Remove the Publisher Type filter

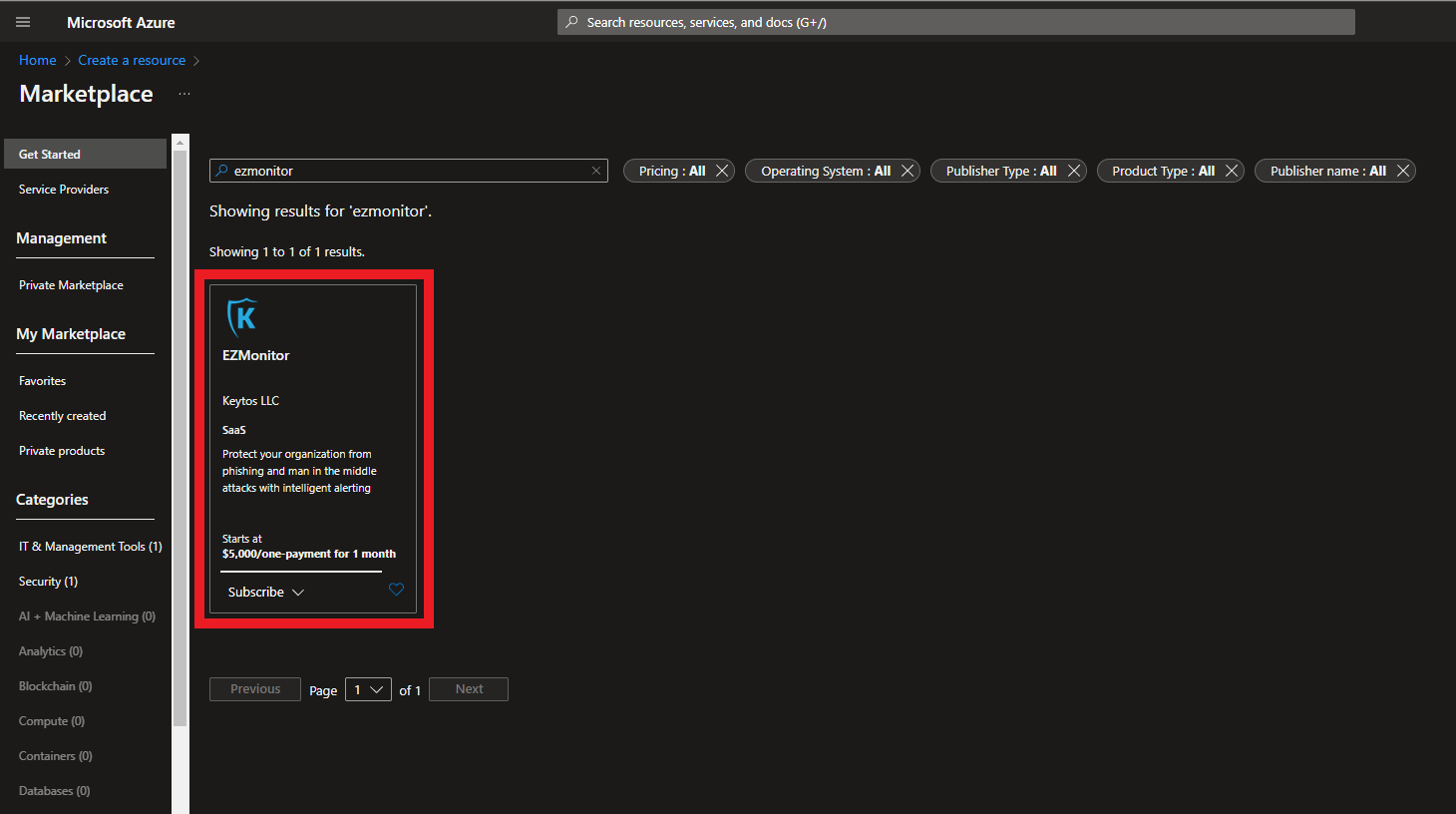tap(1074, 171)
